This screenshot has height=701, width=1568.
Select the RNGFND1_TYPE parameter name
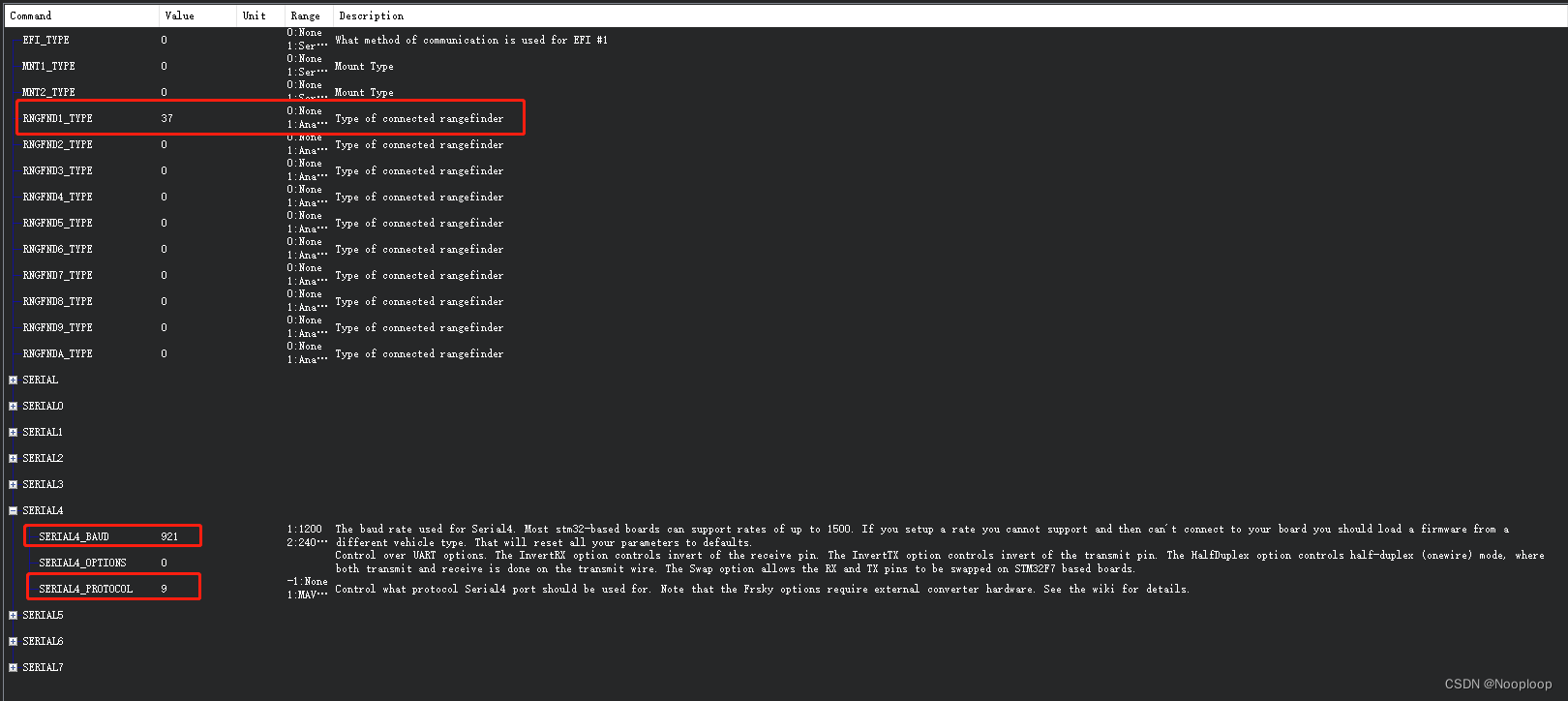point(58,118)
